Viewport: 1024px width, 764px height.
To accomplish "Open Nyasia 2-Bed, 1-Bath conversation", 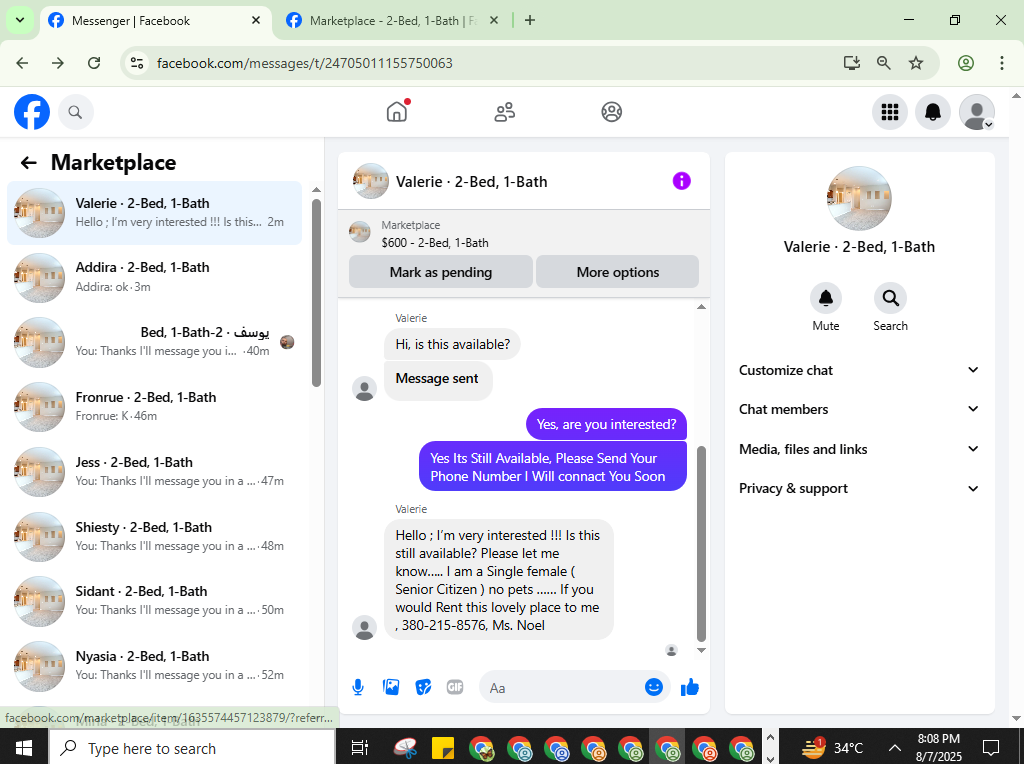I will (154, 665).
